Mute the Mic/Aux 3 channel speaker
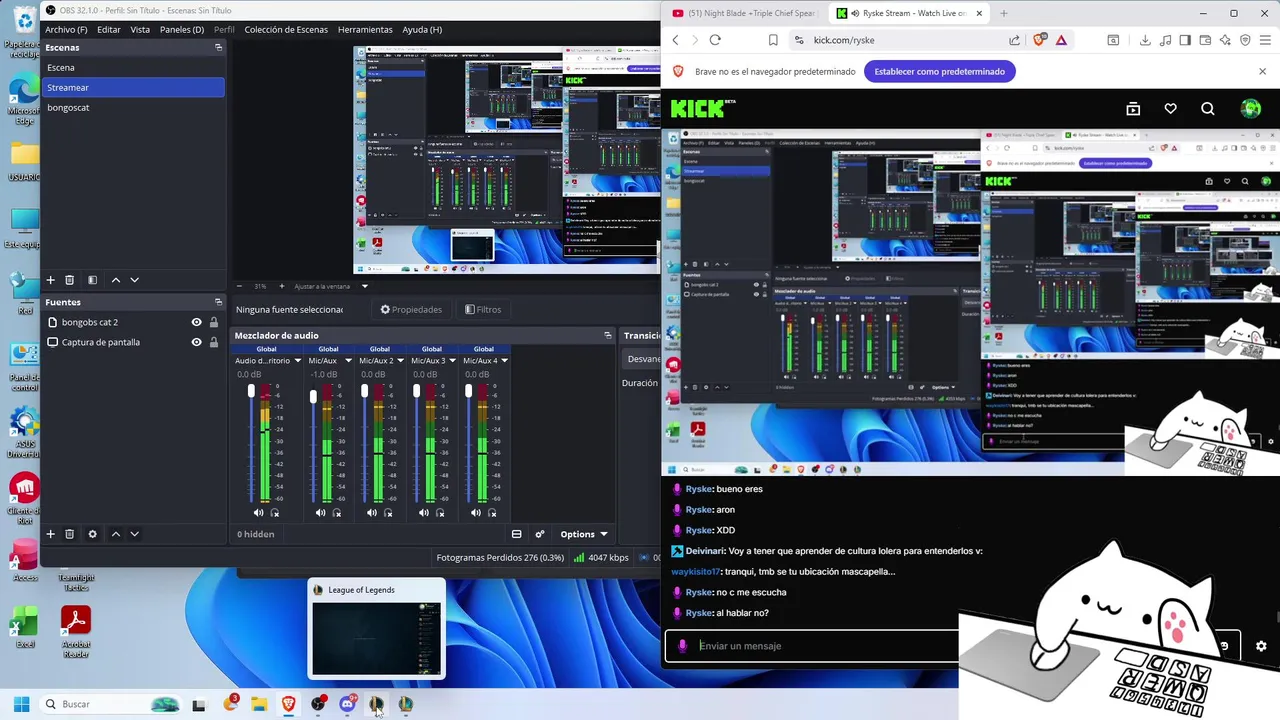 [424, 513]
